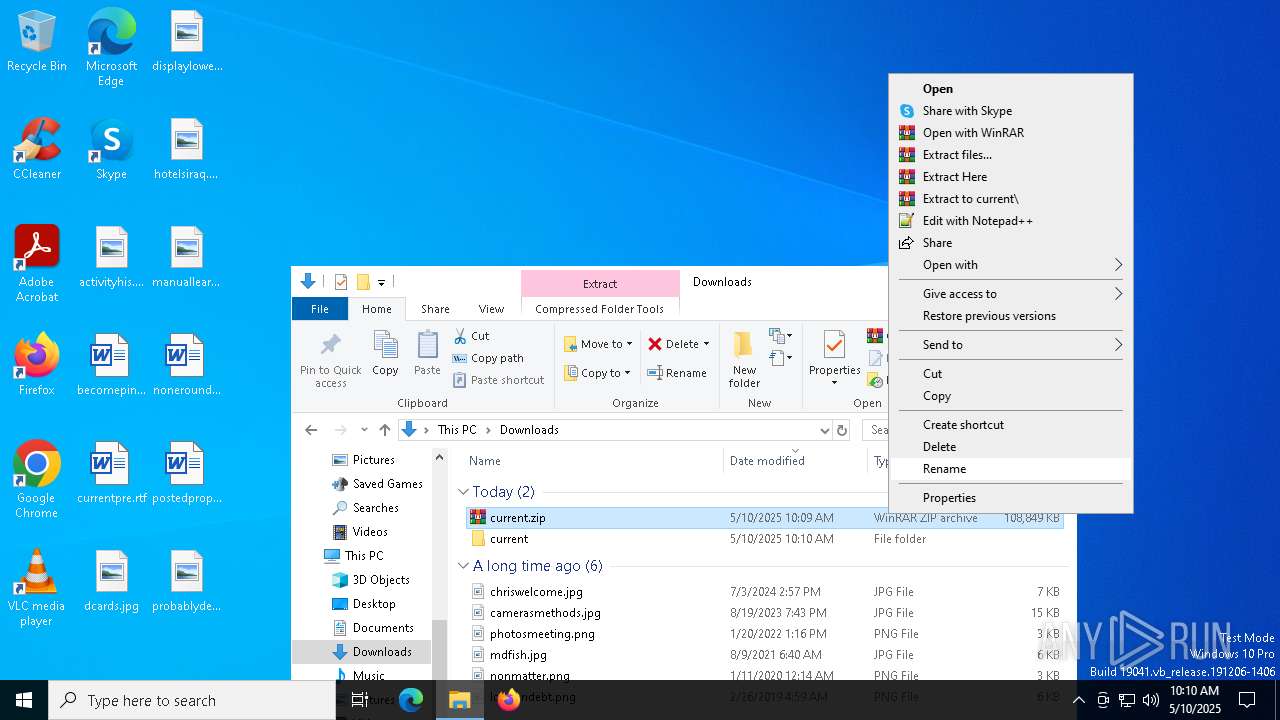Open Compressed Folder Tools tab
The image size is (1280, 720).
pos(599,309)
